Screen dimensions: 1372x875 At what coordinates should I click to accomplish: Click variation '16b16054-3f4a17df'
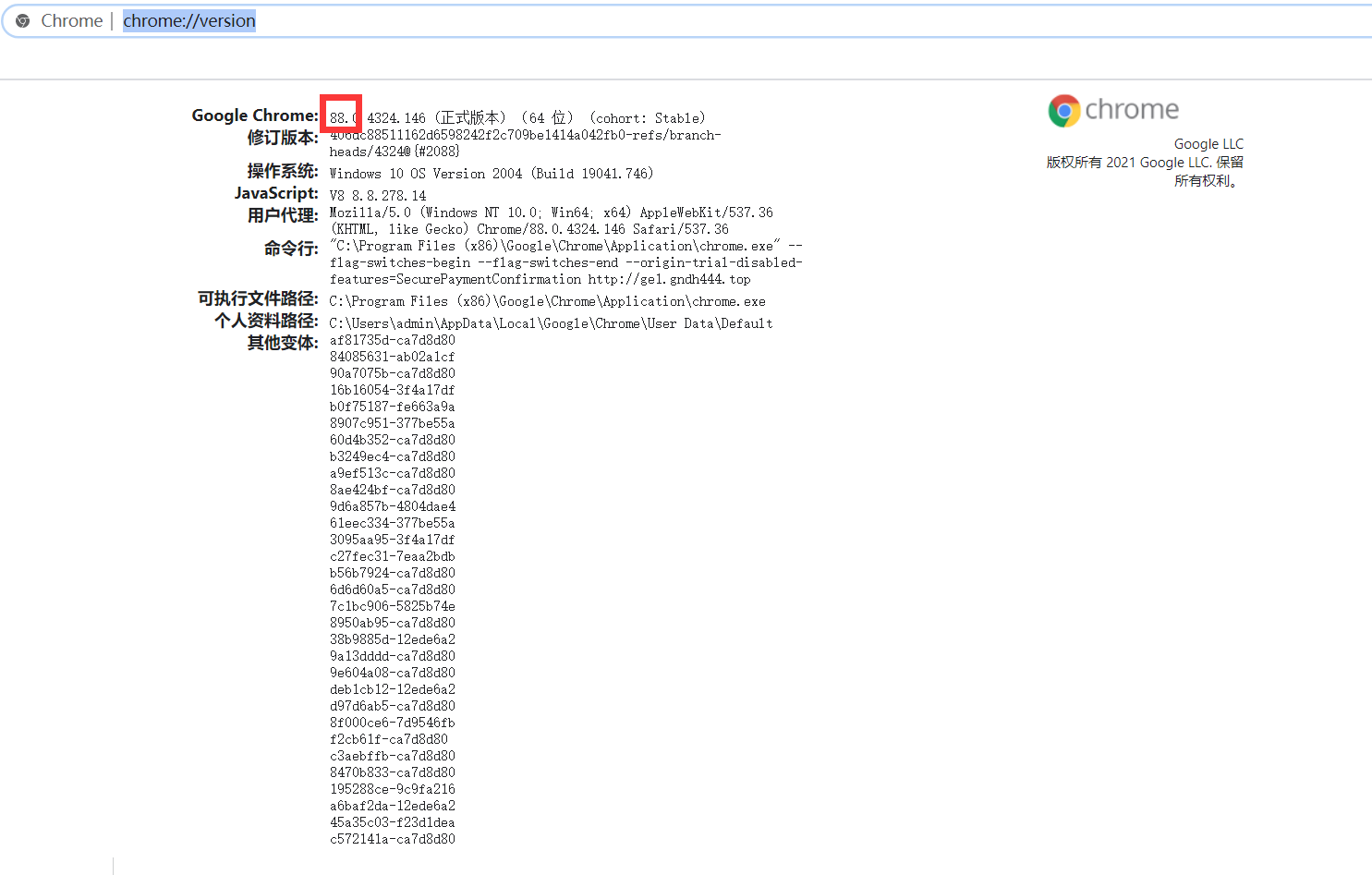tap(393, 390)
